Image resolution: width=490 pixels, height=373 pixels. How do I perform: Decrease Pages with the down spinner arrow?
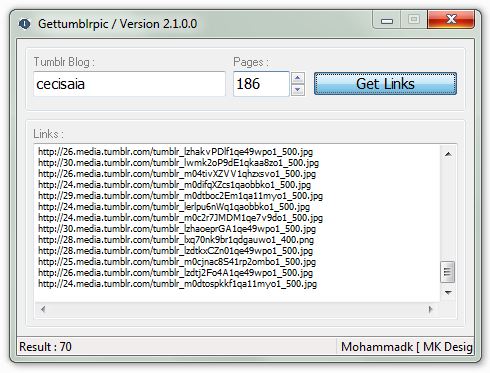tap(298, 90)
